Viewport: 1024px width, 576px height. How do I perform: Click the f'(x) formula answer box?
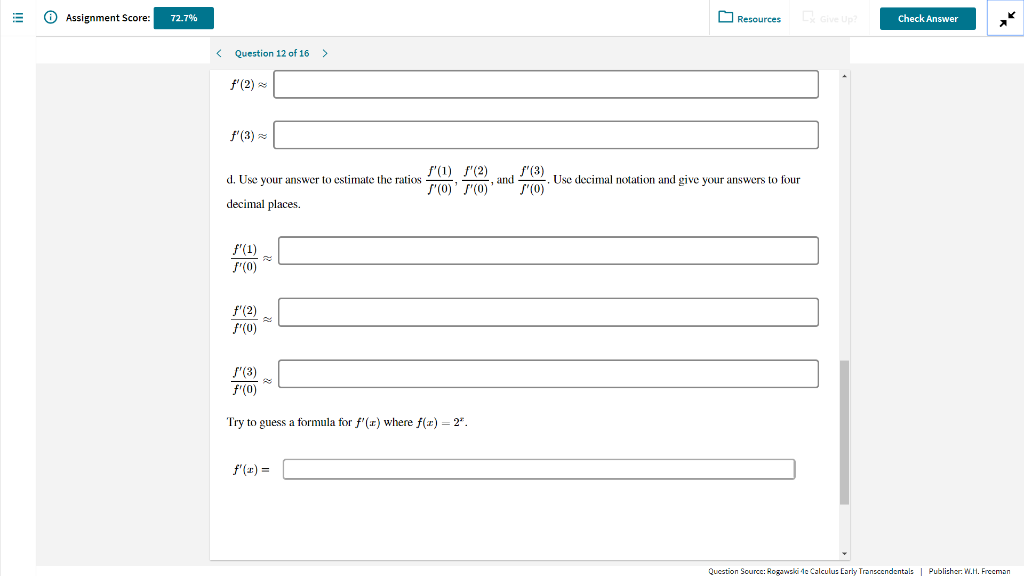point(539,468)
